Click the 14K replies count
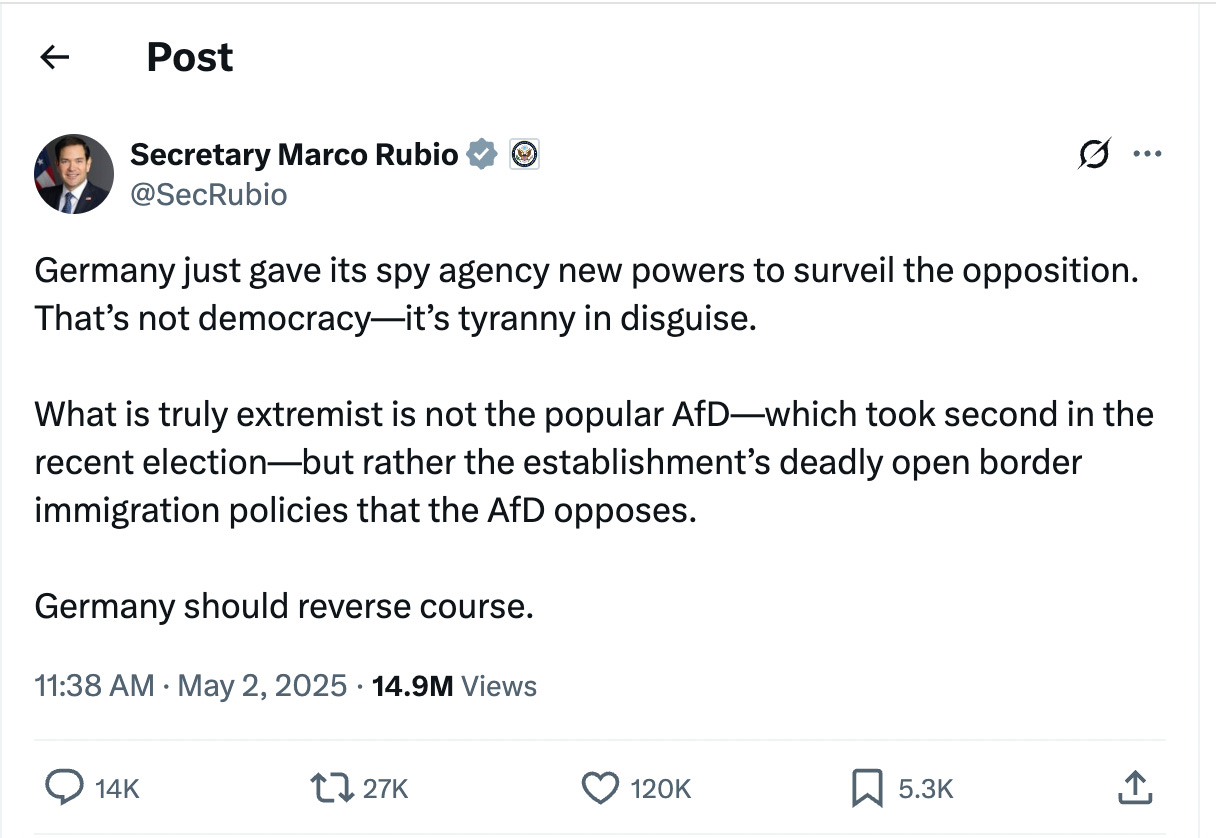The width and height of the screenshot is (1216, 838). click(x=117, y=790)
